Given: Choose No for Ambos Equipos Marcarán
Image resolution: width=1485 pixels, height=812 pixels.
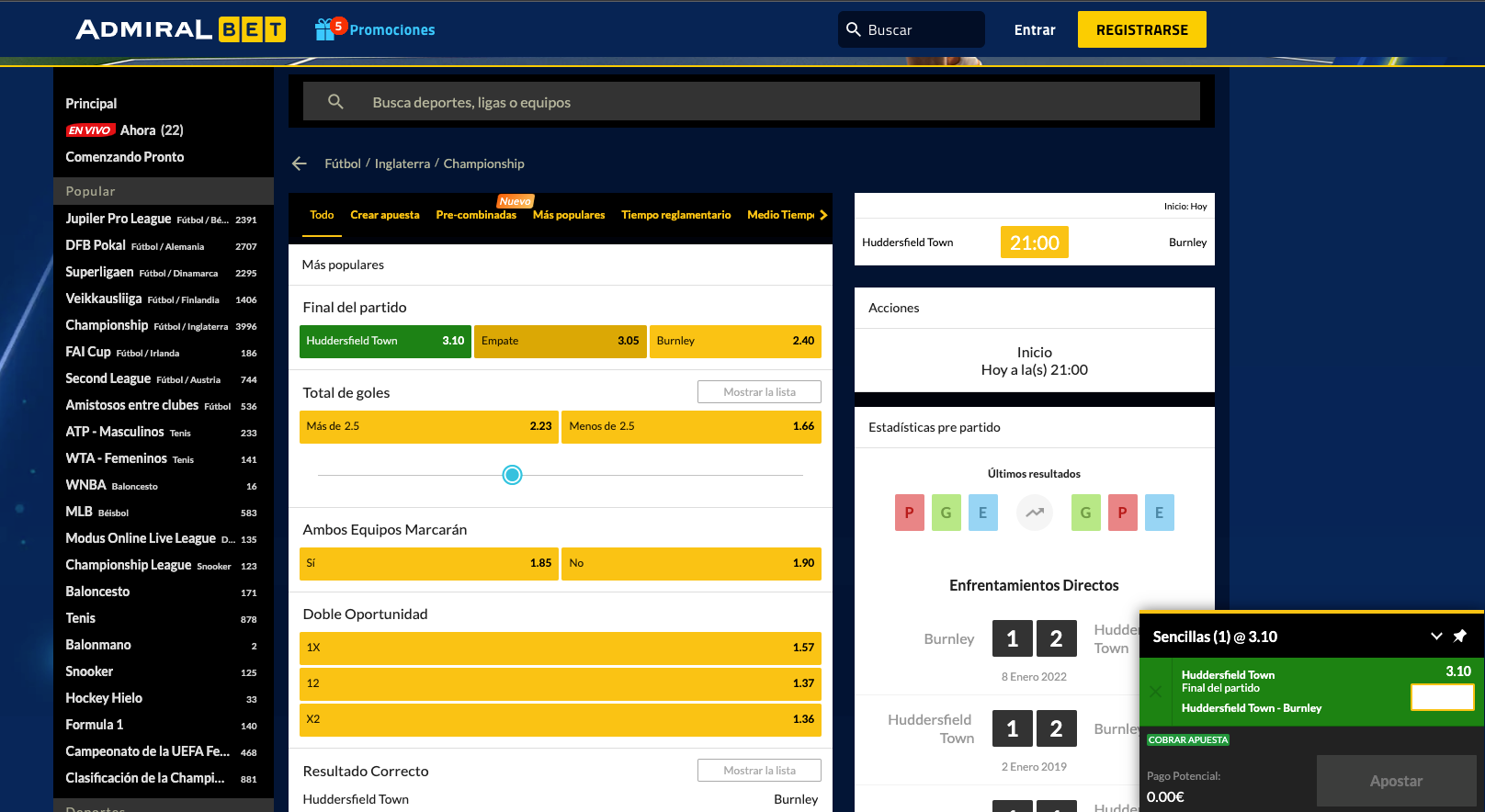Looking at the screenshot, I should [x=691, y=563].
